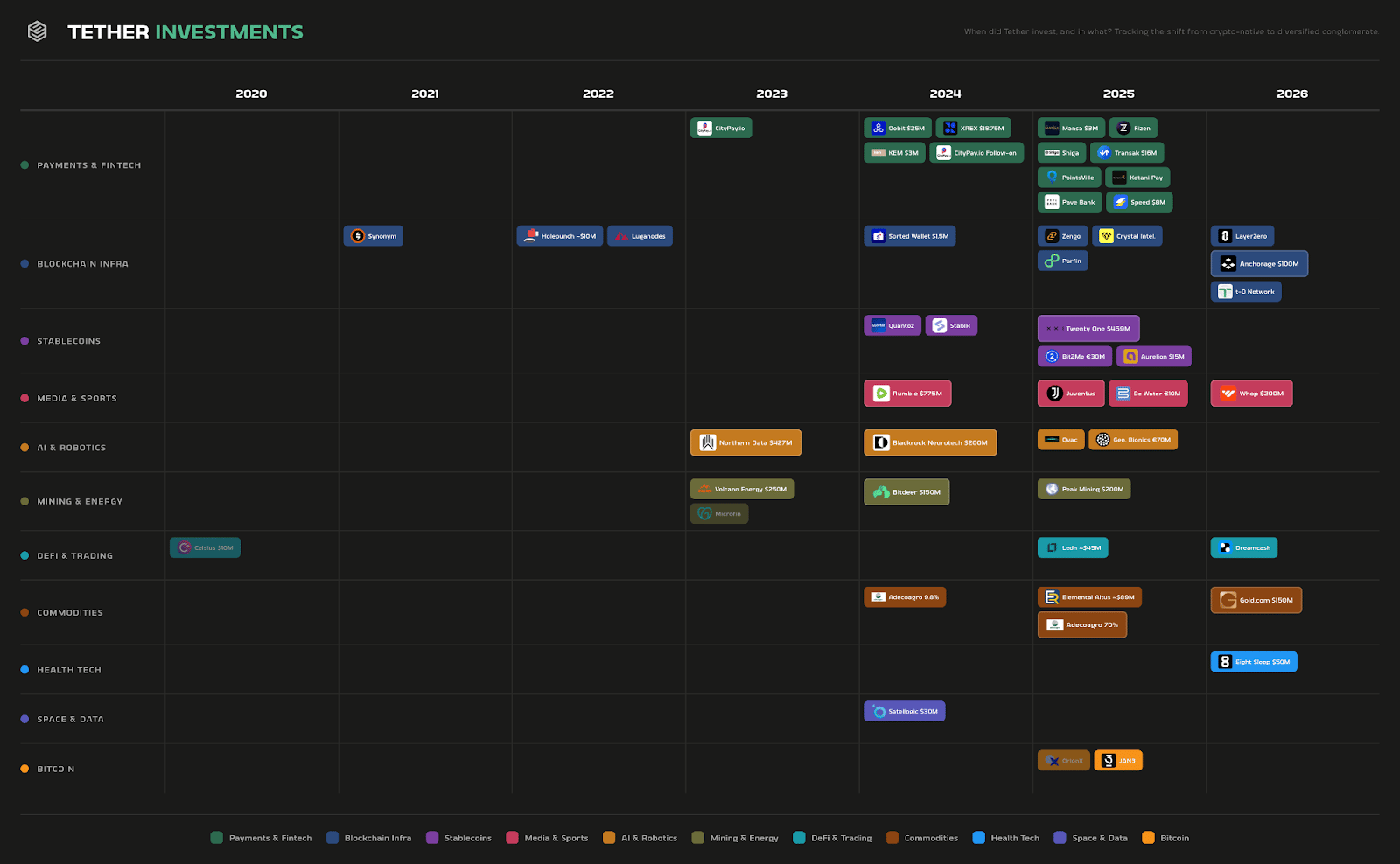Viewport: 1400px width, 864px height.
Task: Open the Zengo chip icon
Action: pyautogui.click(x=1052, y=236)
